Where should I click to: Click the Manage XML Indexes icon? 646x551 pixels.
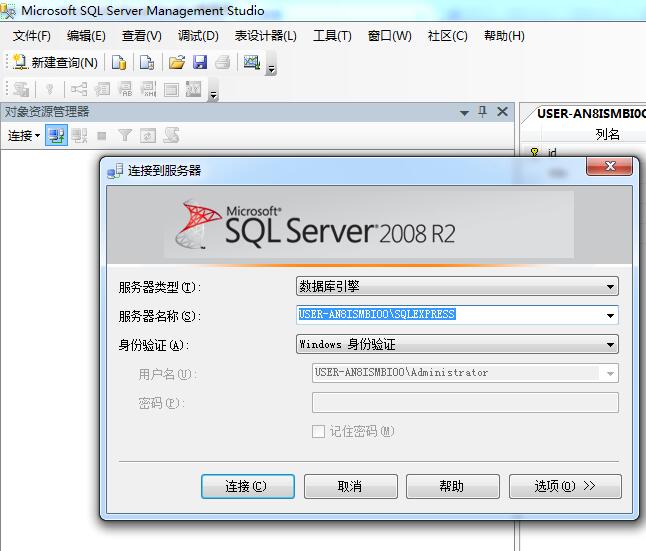point(148,89)
